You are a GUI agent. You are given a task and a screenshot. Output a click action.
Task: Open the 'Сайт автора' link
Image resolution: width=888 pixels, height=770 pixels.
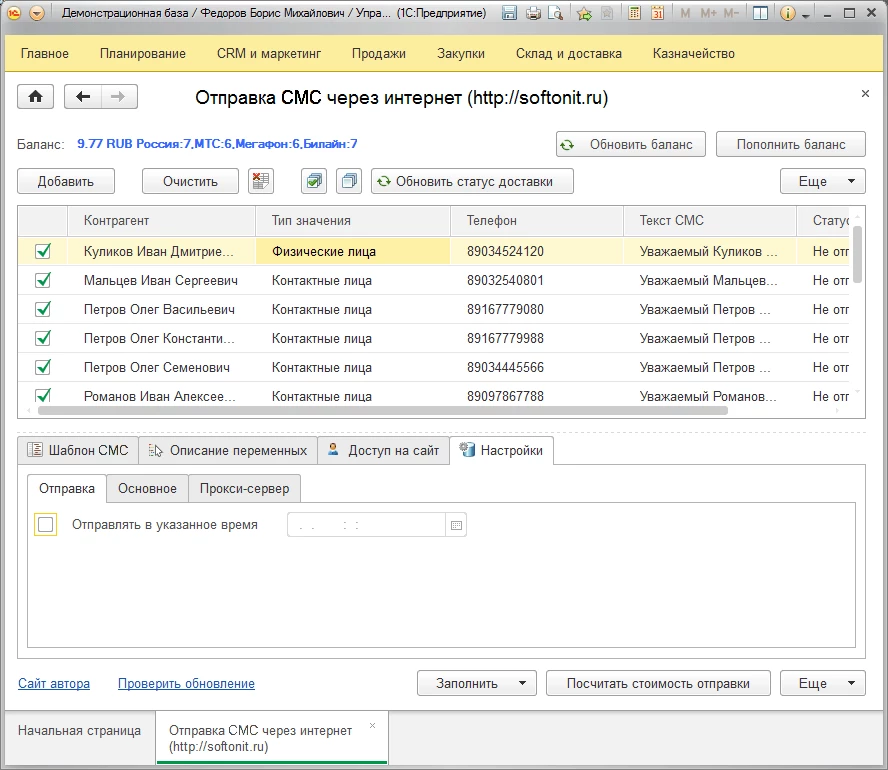54,684
